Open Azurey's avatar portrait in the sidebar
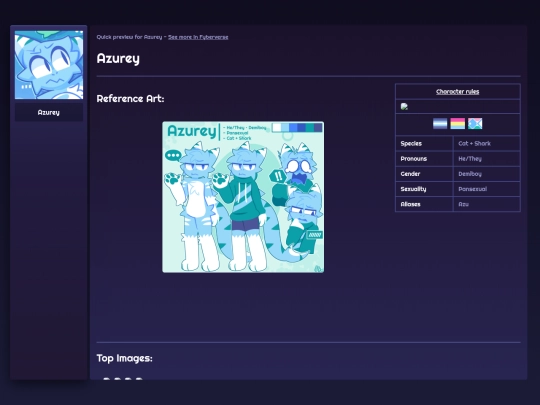This screenshot has width=540, height=405. tap(49, 65)
